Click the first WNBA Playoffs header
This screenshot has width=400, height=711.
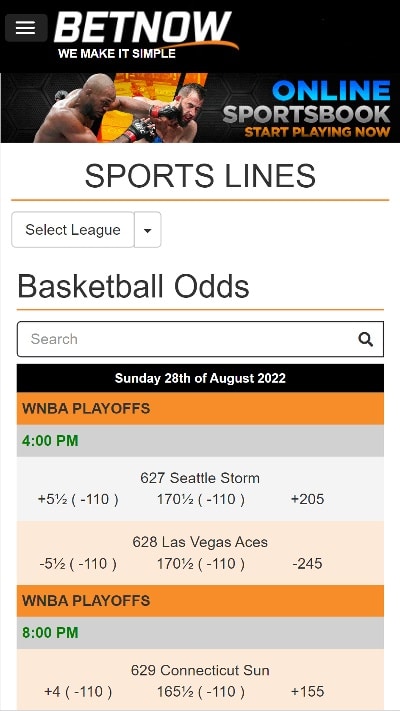pyautogui.click(x=200, y=409)
